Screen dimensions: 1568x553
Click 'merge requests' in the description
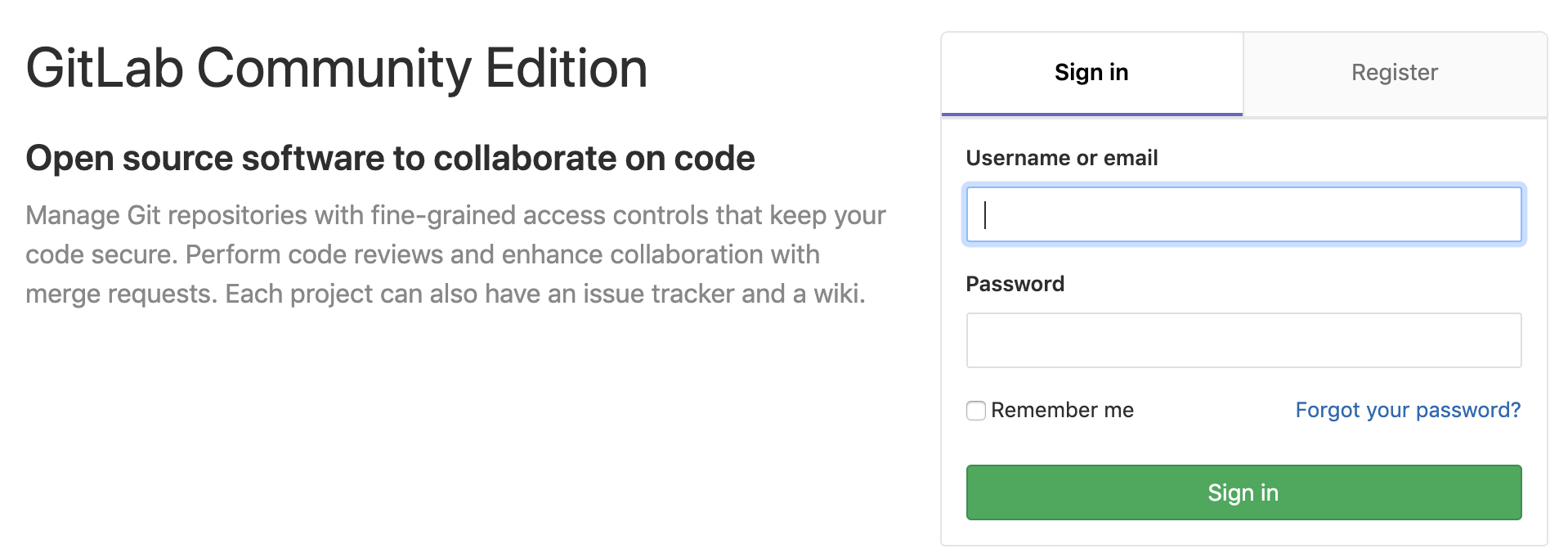[x=121, y=294]
